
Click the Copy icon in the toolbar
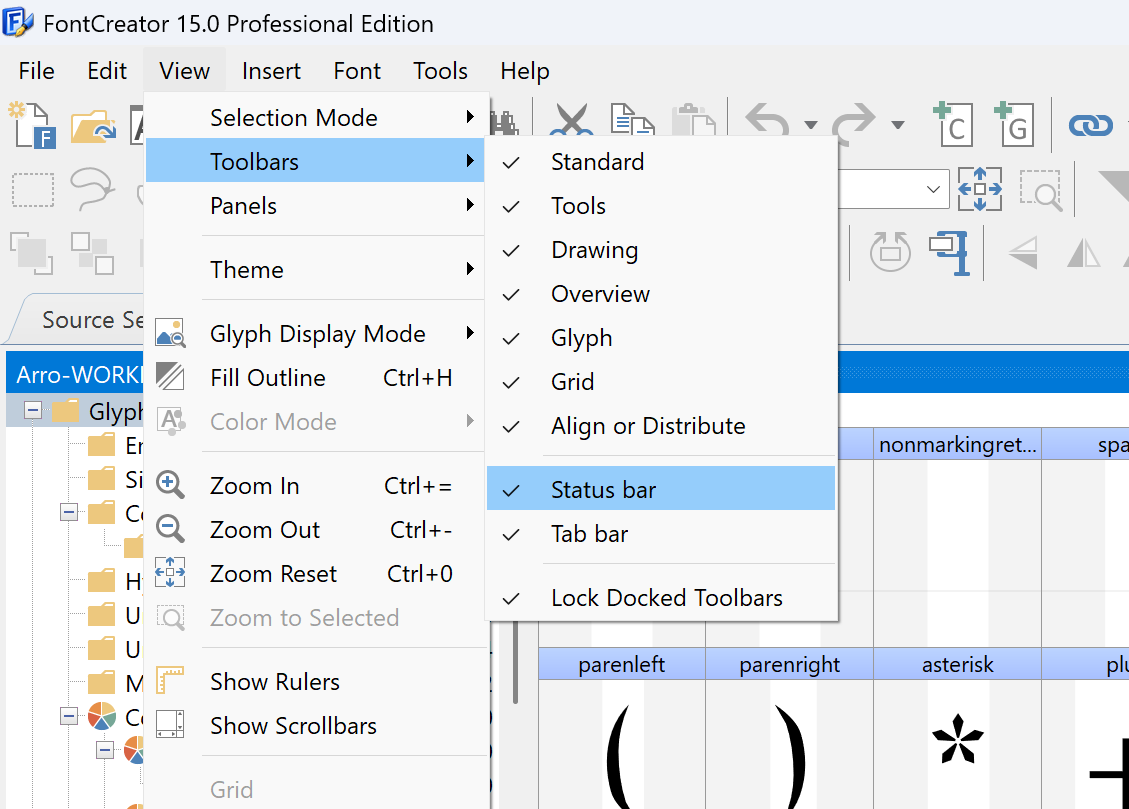pyautogui.click(x=632, y=119)
